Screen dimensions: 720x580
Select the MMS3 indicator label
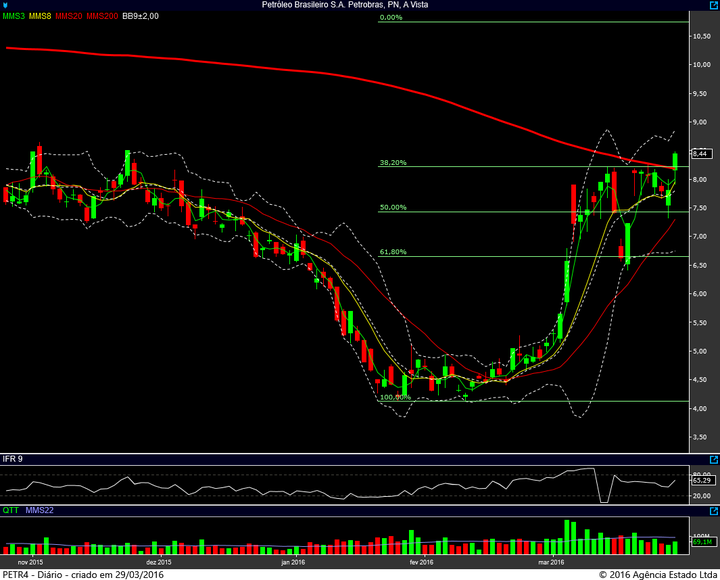[14, 16]
